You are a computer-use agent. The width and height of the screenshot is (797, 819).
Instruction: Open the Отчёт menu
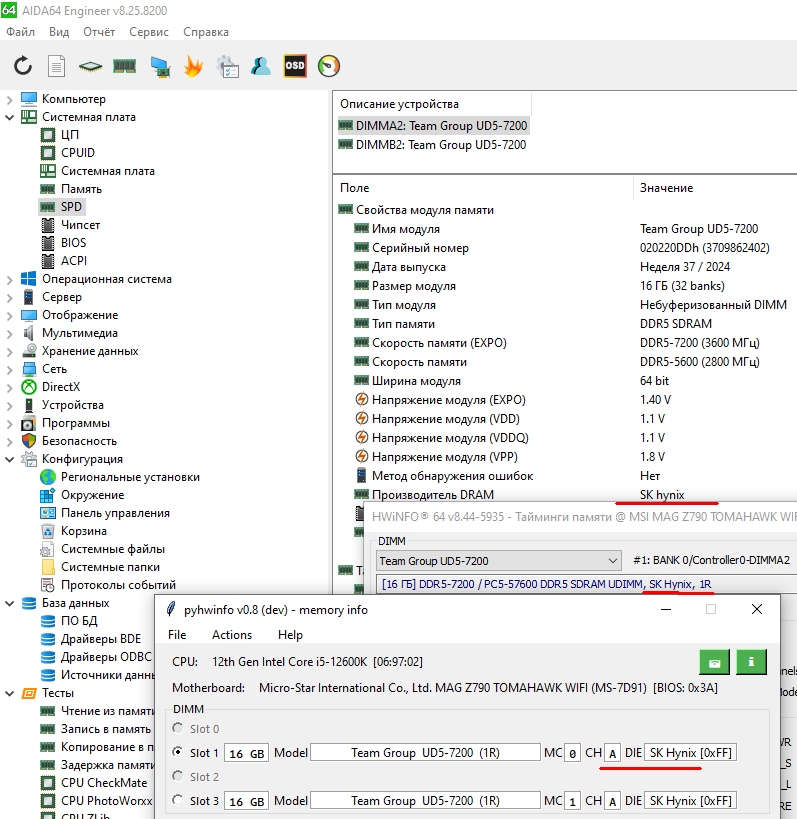click(x=99, y=32)
